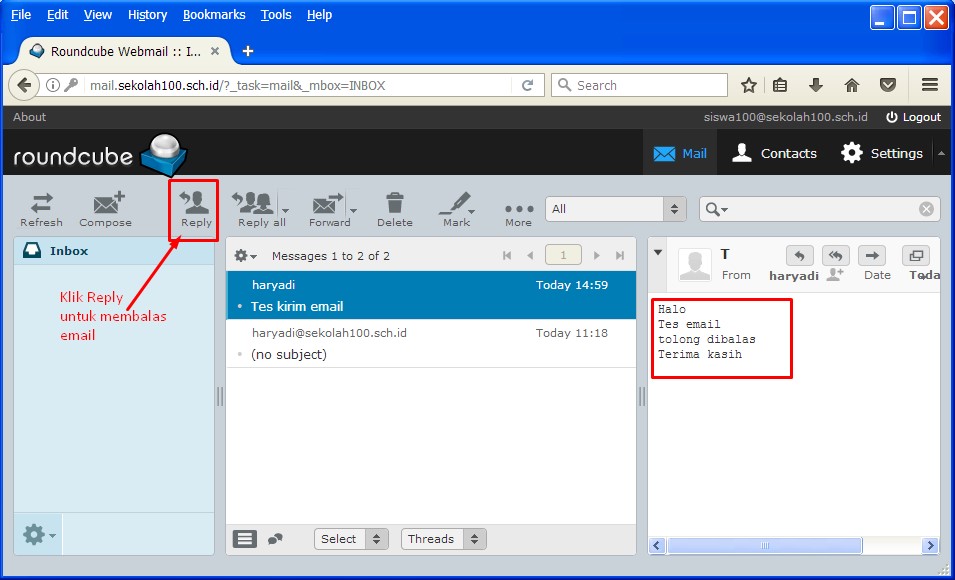955x580 pixels.
Task: Click the message pane horizontal scrollbar
Action: (x=764, y=546)
